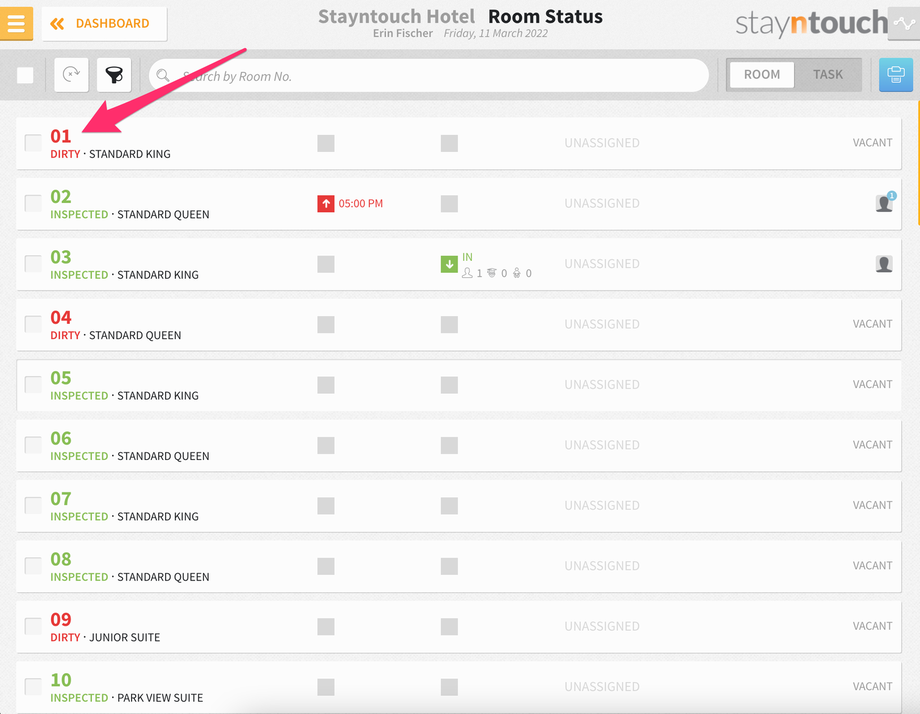Click the orange scrollbar on right edge
This screenshot has height=714, width=920.
918,163
